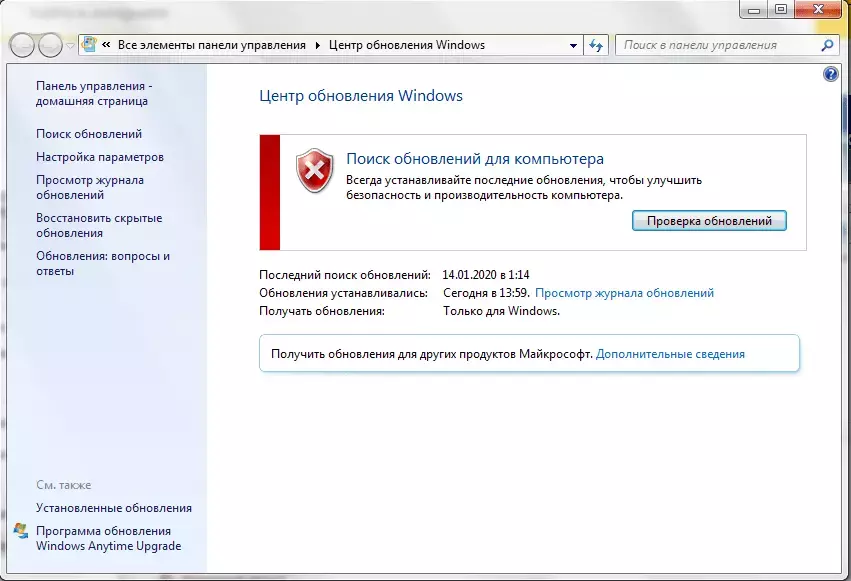Click the magnifier search icon
The width and height of the screenshot is (851, 581).
(828, 46)
